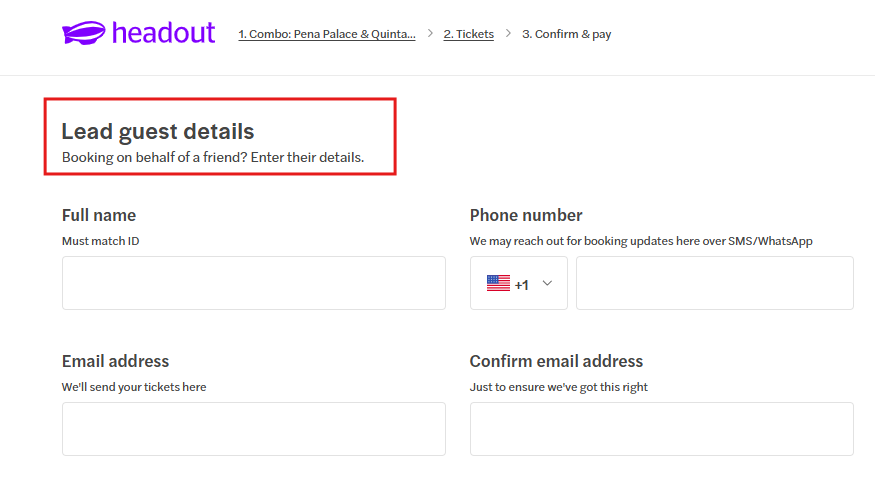This screenshot has width=875, height=489.
Task: Return to the Tickets step
Action: click(468, 34)
